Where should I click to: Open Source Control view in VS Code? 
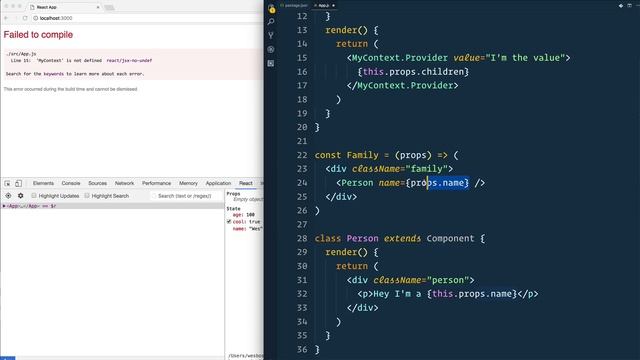pyautogui.click(x=271, y=36)
